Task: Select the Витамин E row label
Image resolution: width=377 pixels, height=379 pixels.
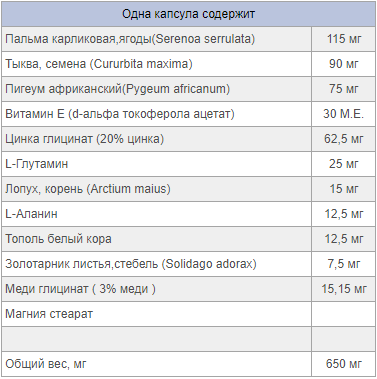Action: tap(157, 114)
